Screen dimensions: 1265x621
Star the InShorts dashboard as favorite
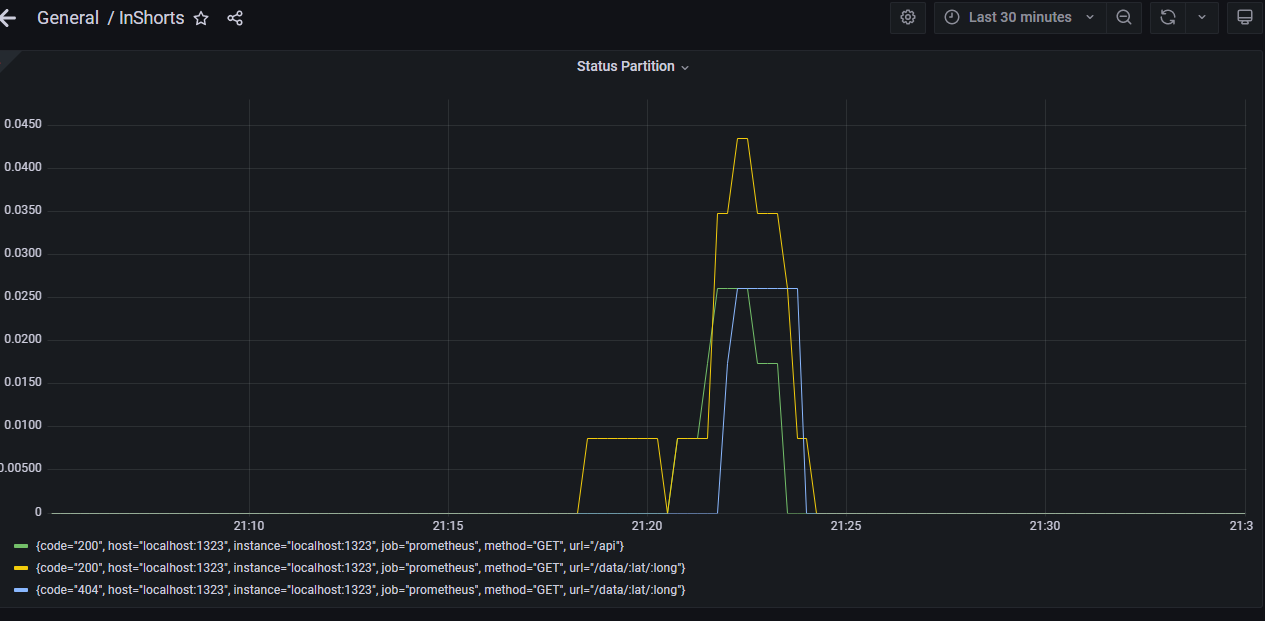click(x=201, y=18)
